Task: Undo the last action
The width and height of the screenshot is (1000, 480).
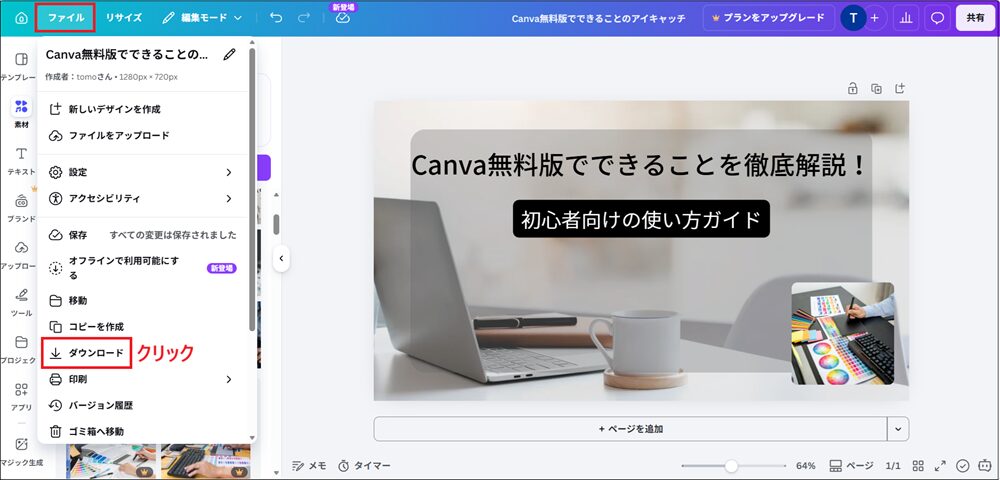Action: point(276,18)
